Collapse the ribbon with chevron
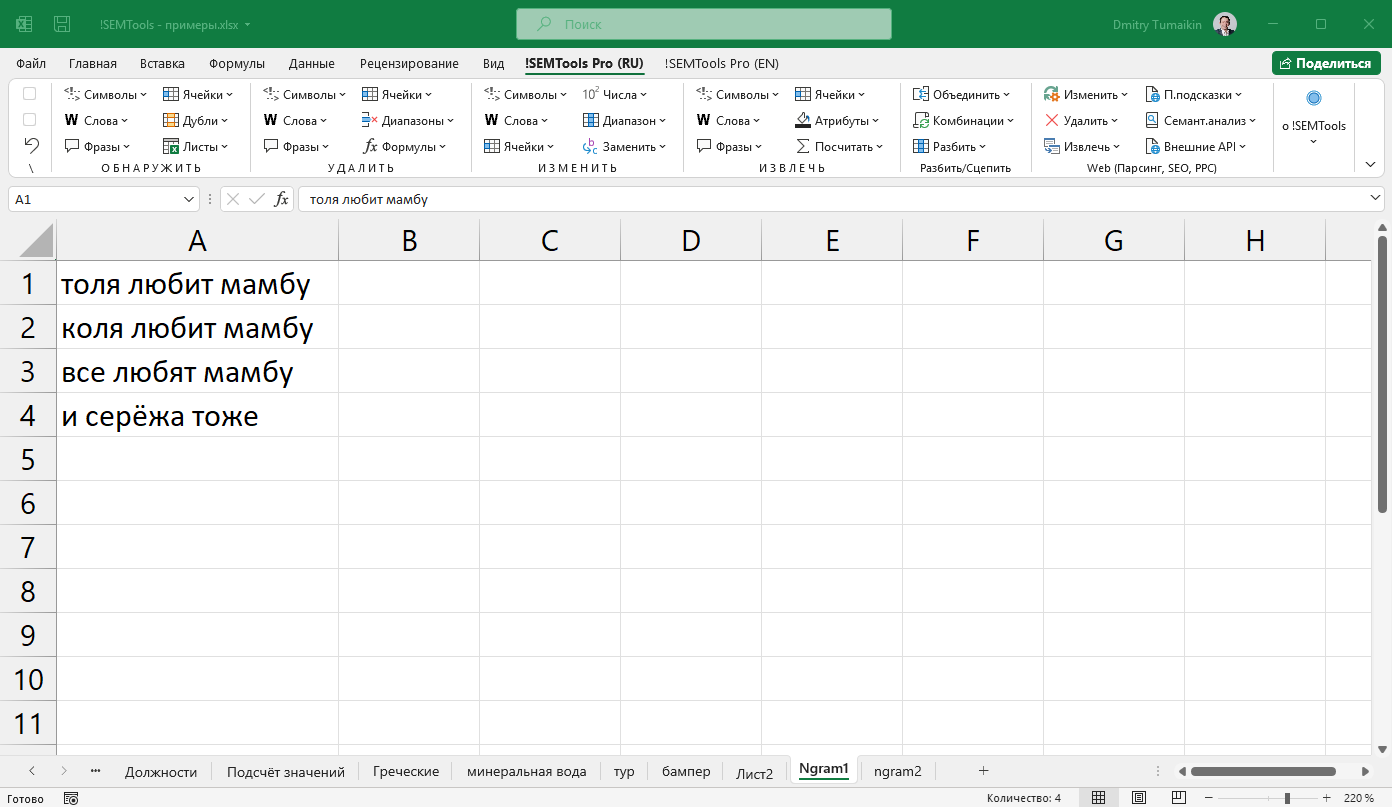 coord(1370,163)
